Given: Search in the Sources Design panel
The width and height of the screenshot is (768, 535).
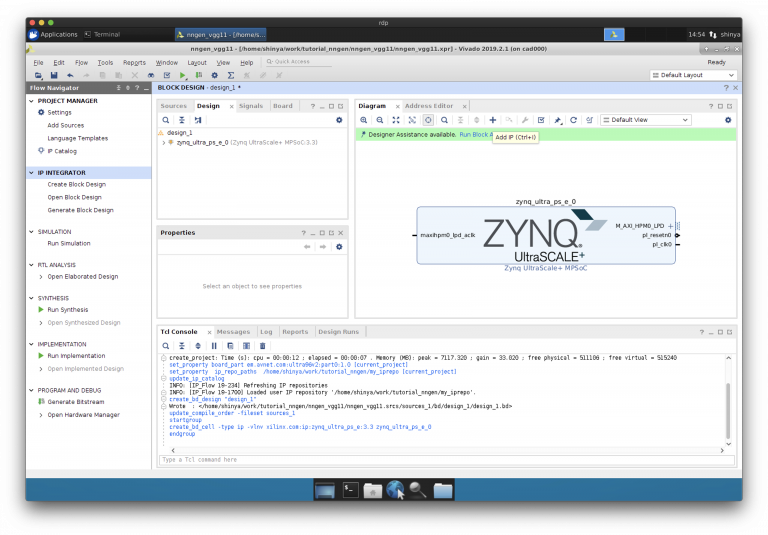Looking at the screenshot, I should pyautogui.click(x=166, y=120).
